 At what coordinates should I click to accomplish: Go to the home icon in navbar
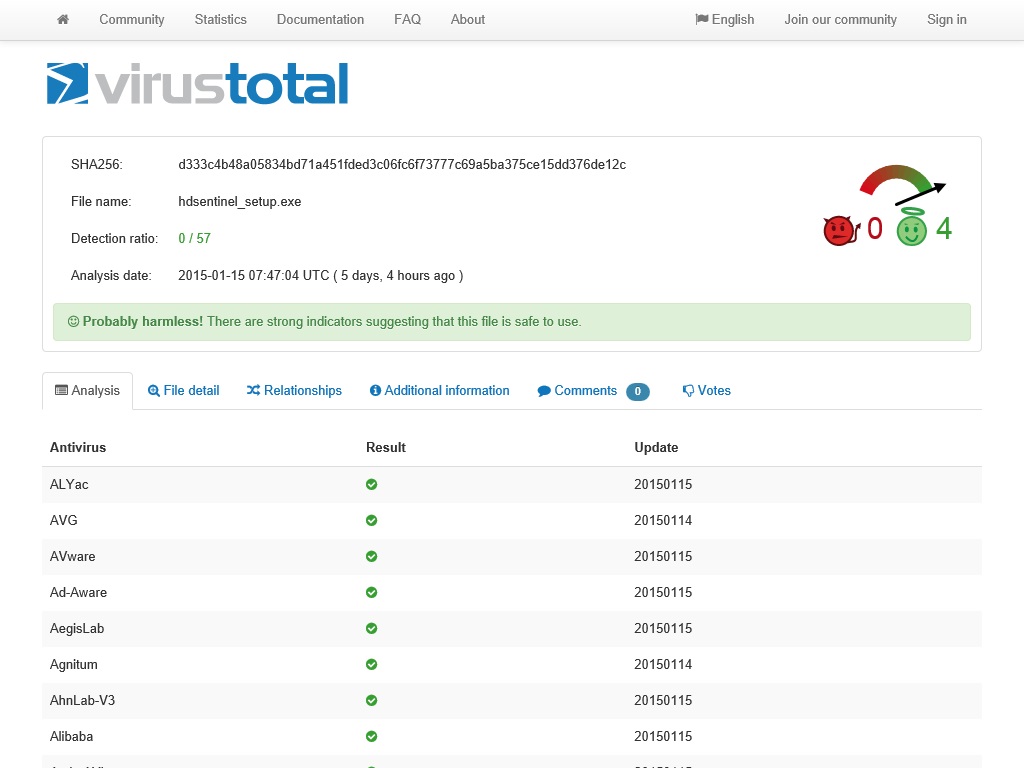[63, 20]
